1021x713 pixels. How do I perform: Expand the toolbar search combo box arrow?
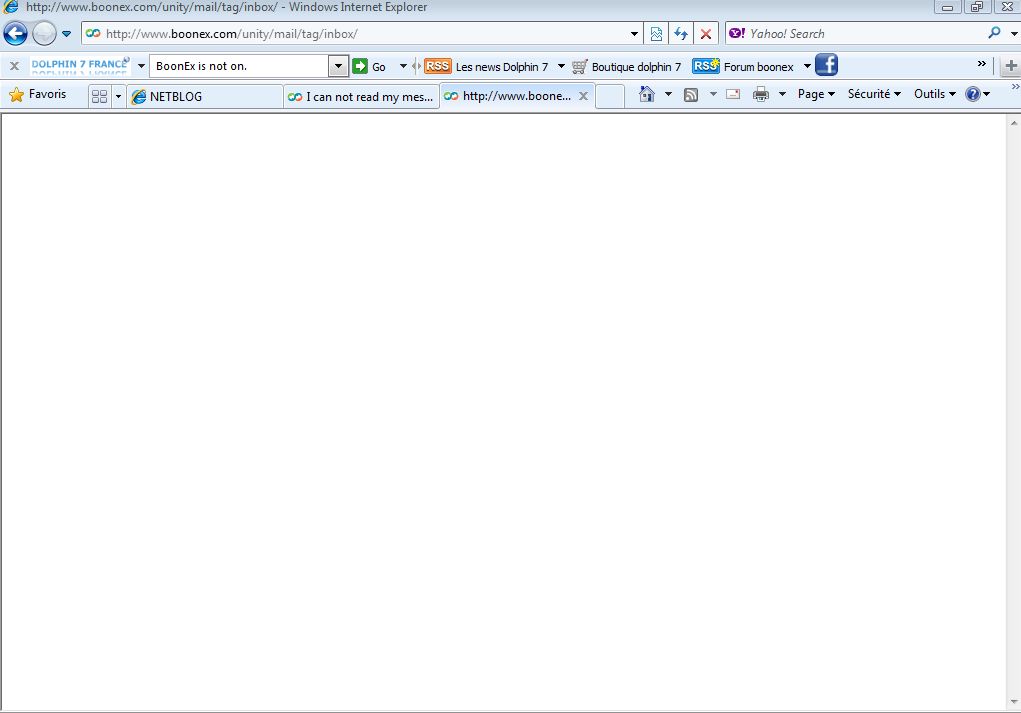[338, 66]
